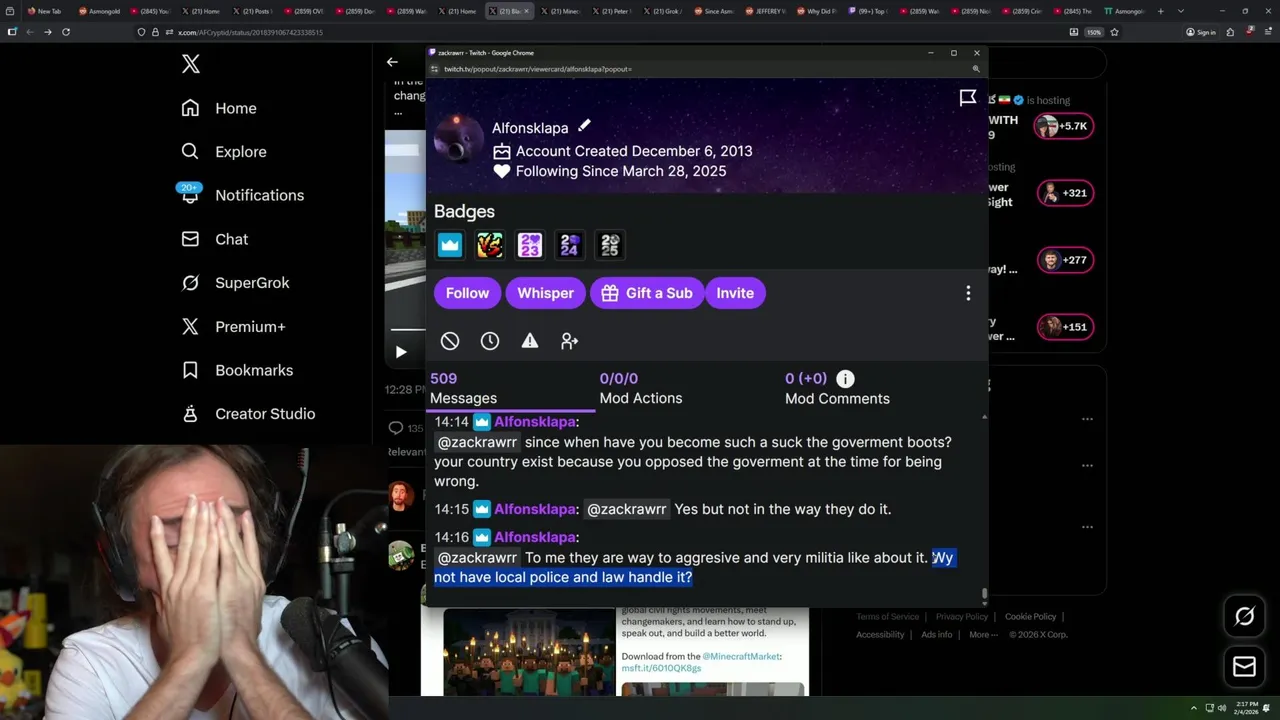The image size is (1280, 720).
Task: Open Bookmarks in X sidebar
Action: [237, 370]
